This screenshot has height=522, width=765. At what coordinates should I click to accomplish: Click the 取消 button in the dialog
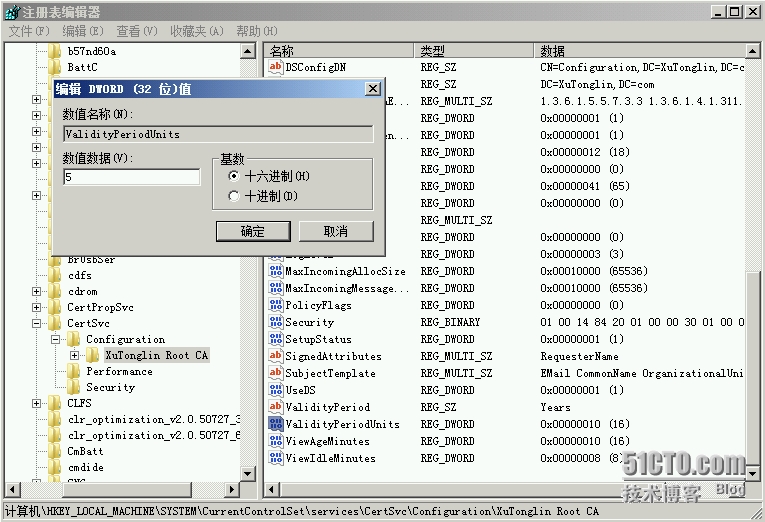click(x=336, y=231)
